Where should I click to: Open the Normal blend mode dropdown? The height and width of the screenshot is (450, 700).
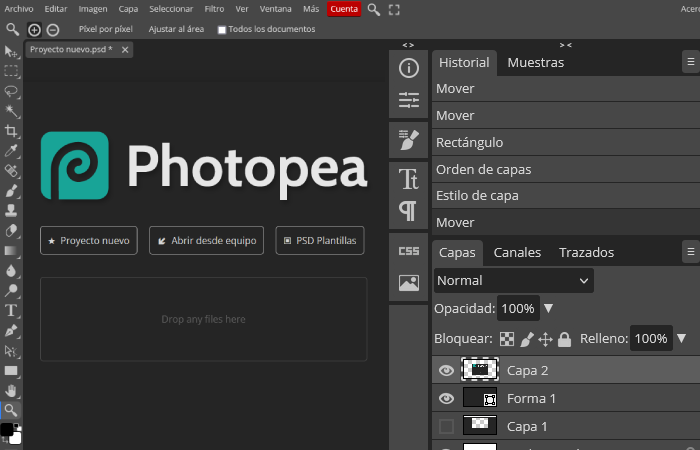(513, 280)
